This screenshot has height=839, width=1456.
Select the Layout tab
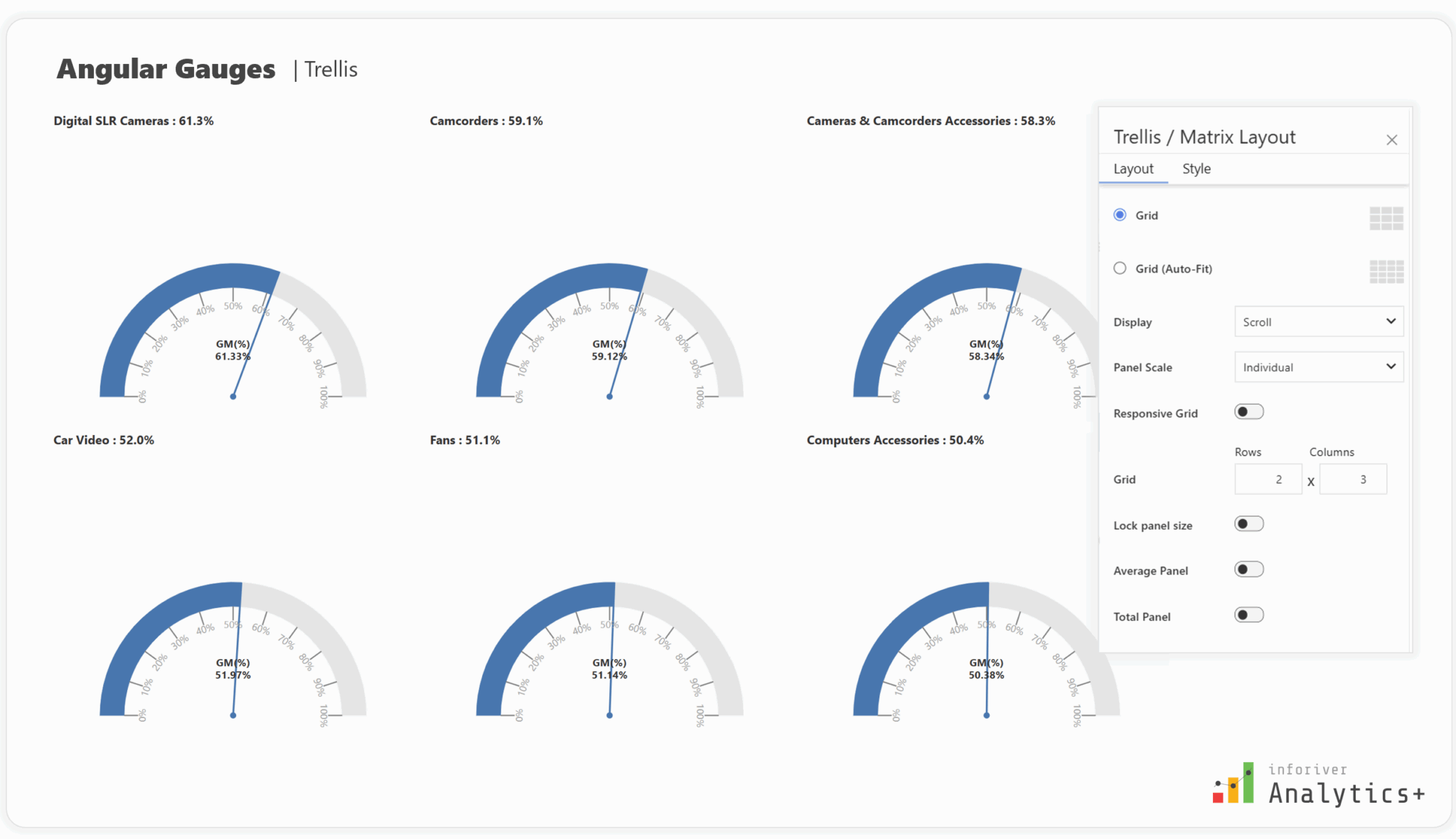[1133, 169]
